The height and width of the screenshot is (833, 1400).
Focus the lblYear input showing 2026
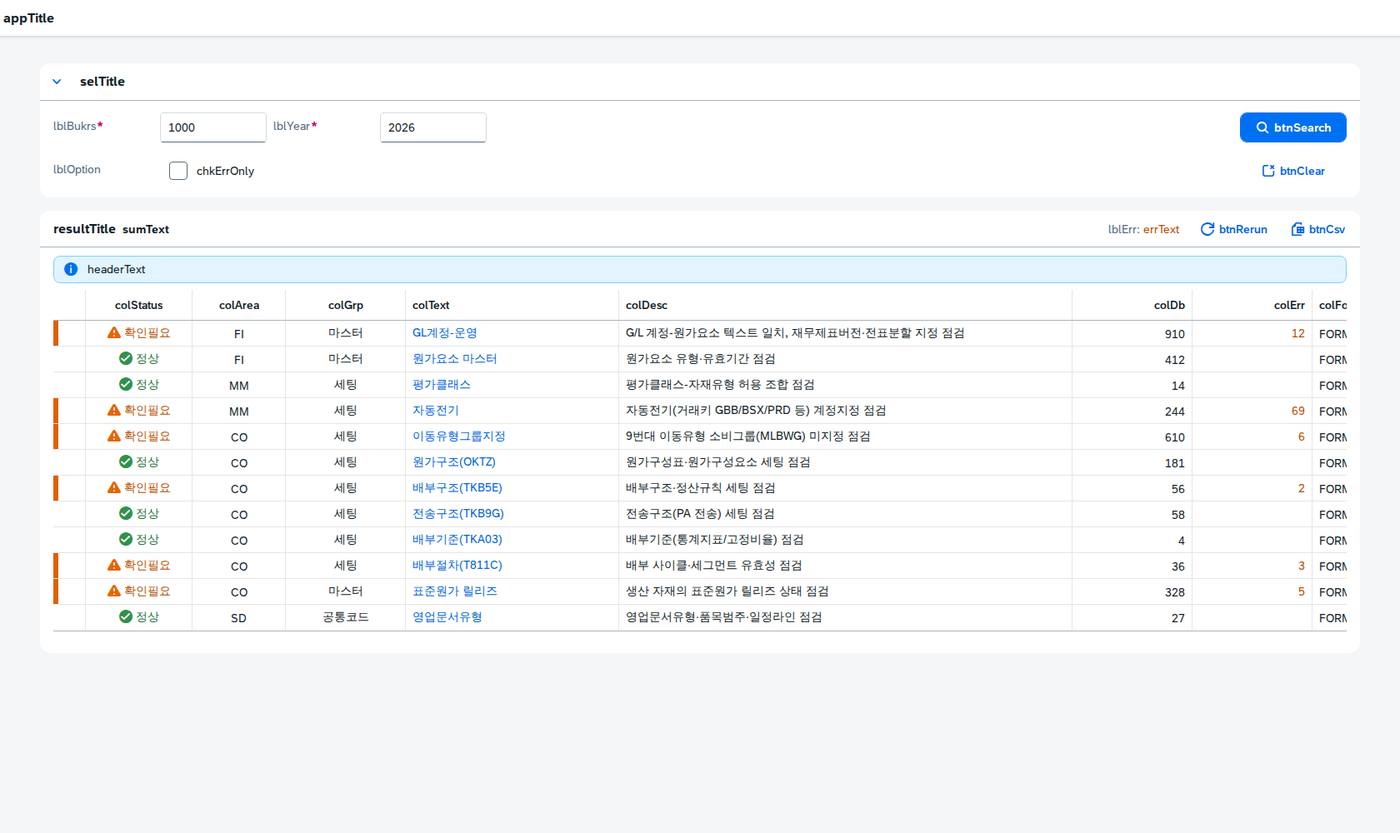pyautogui.click(x=433, y=127)
